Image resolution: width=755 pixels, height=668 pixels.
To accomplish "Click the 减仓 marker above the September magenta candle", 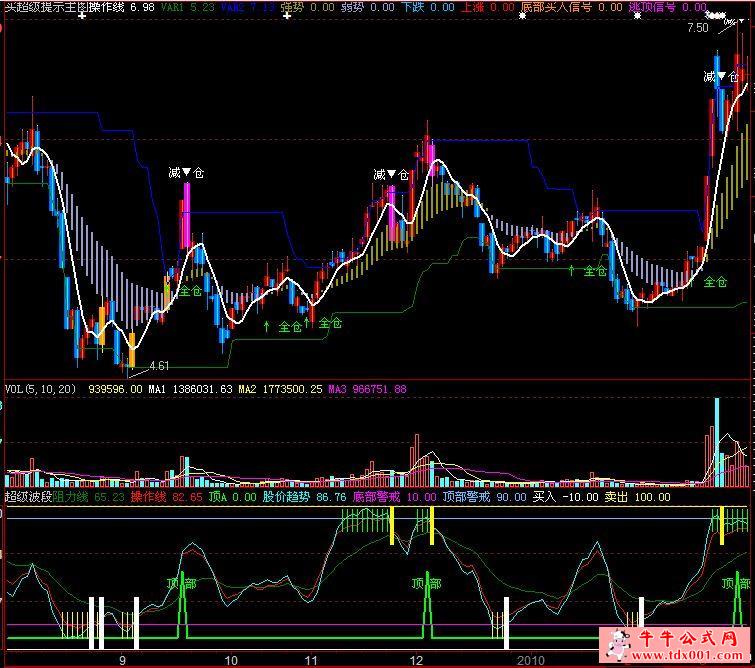I will [x=186, y=172].
